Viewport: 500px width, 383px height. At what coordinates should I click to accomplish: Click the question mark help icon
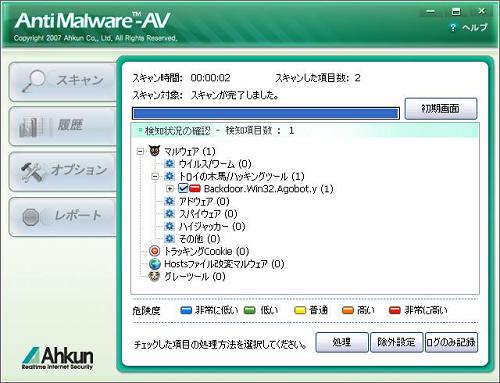coord(452,27)
